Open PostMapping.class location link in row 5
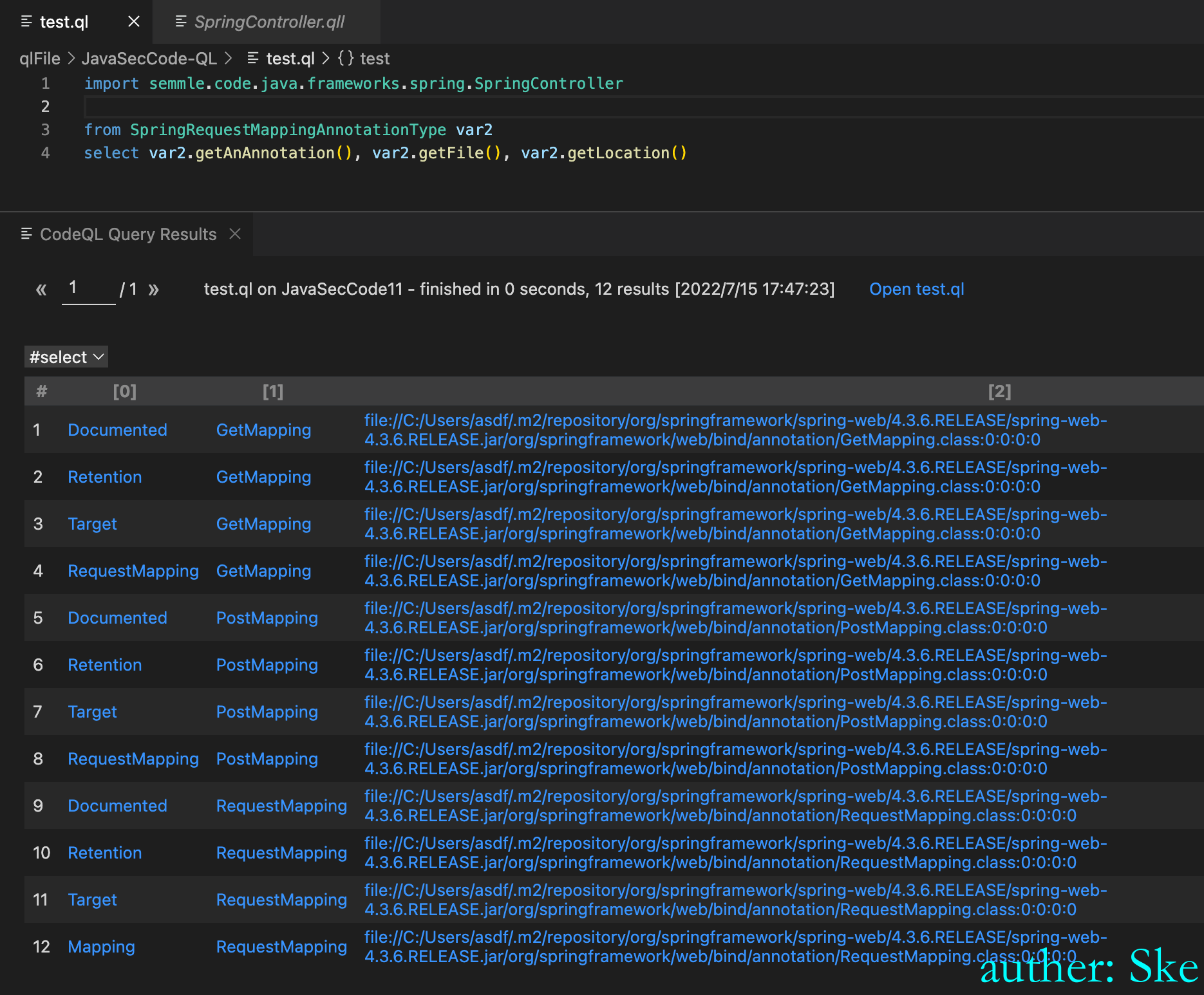The width and height of the screenshot is (1204, 995). click(x=735, y=618)
